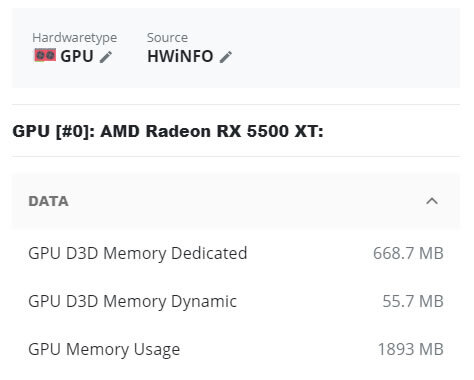Click the word Usage in last row

[157, 350]
